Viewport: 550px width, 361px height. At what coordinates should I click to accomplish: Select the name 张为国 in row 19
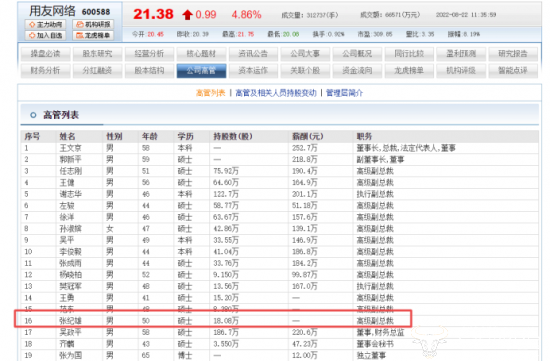click(71, 355)
